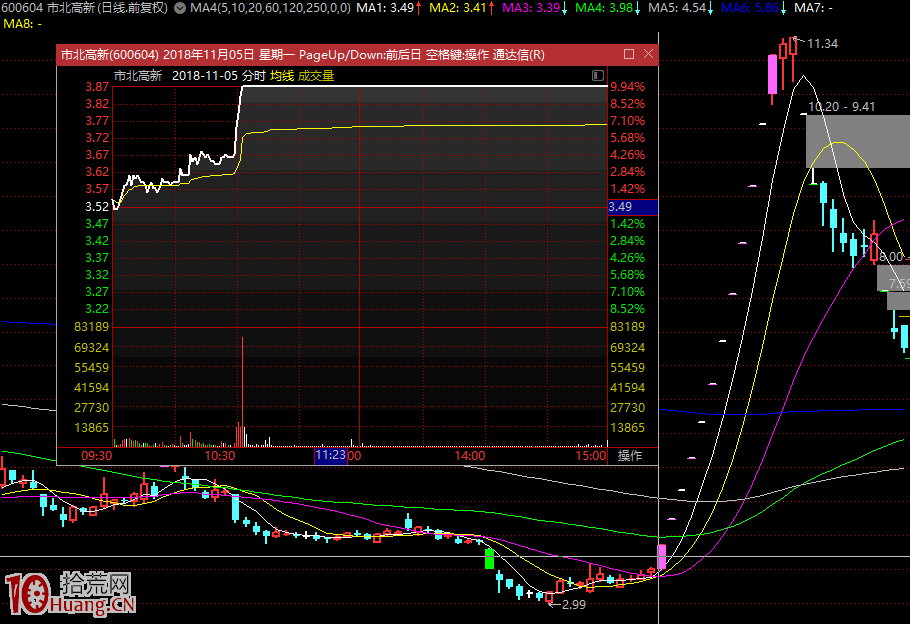
Task: Click the 操作 button in the popup
Action: click(630, 456)
